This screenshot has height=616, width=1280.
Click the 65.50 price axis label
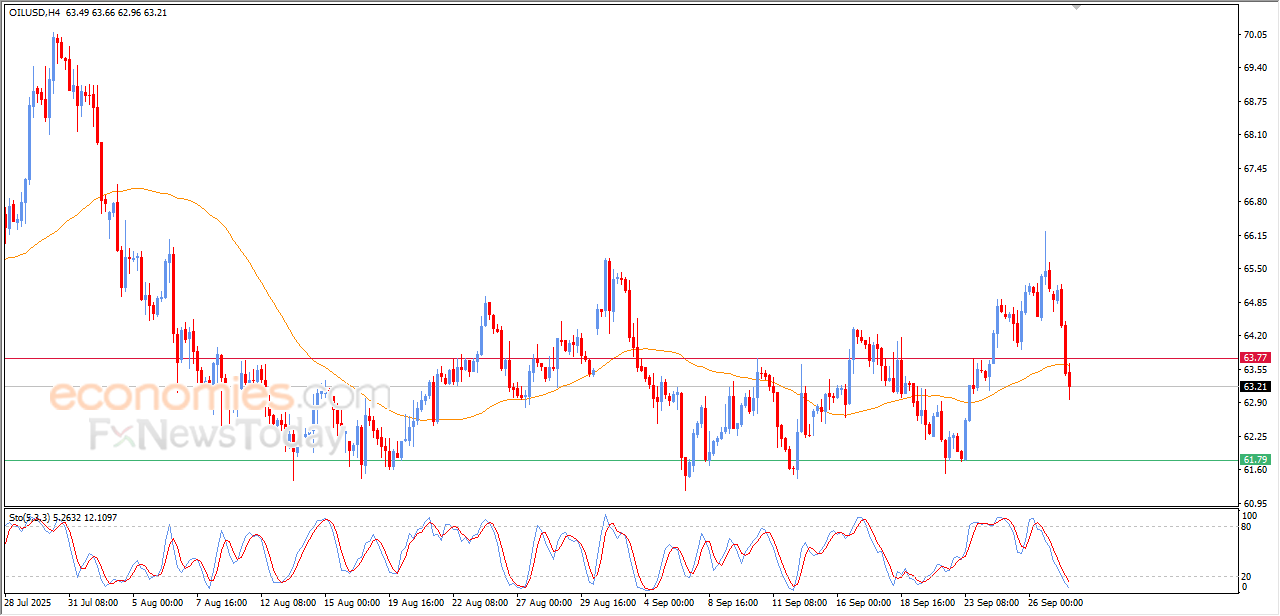(x=1257, y=269)
